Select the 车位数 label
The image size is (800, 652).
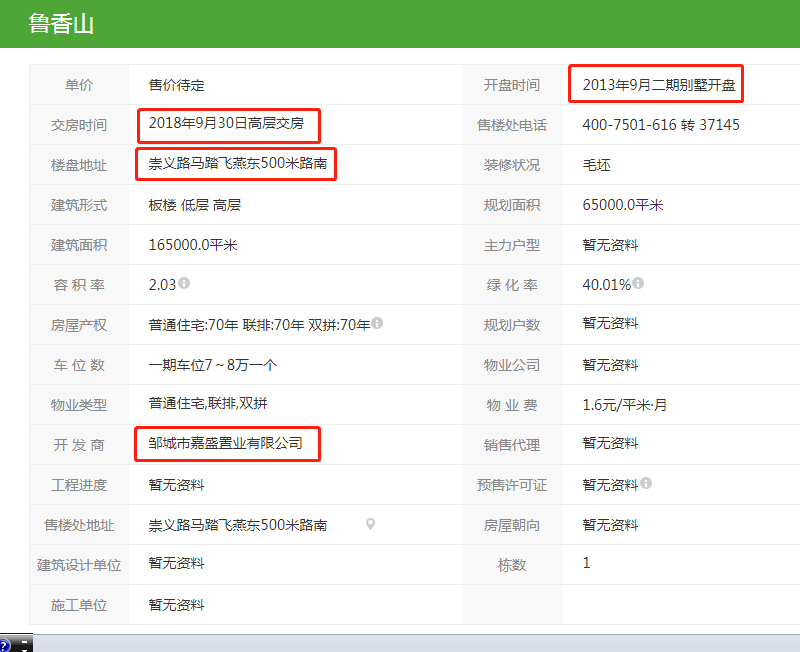(79, 365)
